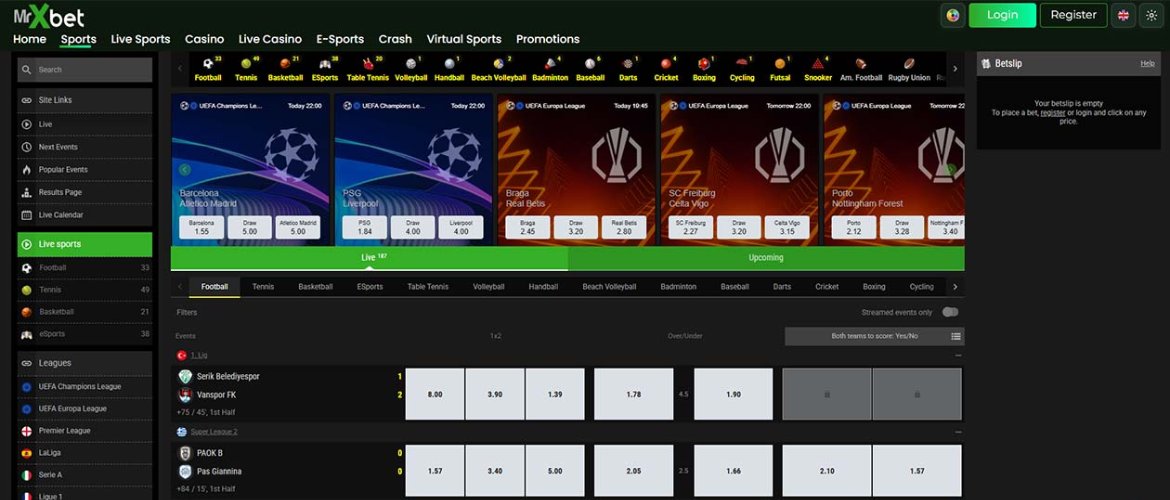Select the Tennis icon in sports carousel

[x=245, y=64]
